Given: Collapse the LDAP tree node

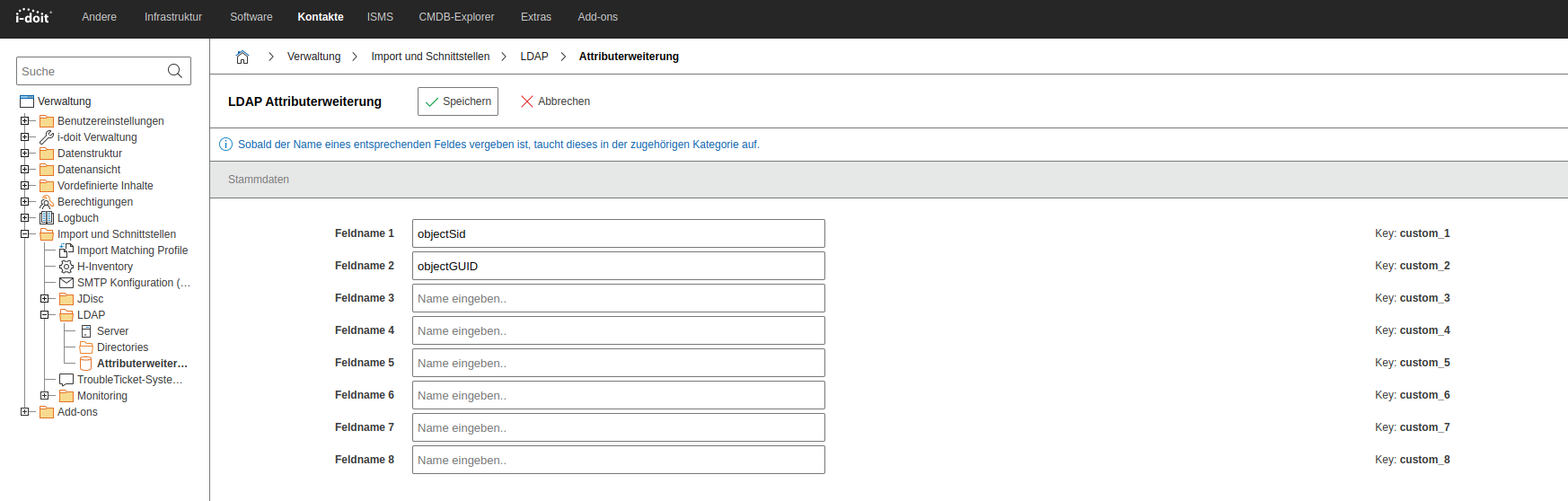Looking at the screenshot, I should [x=45, y=315].
